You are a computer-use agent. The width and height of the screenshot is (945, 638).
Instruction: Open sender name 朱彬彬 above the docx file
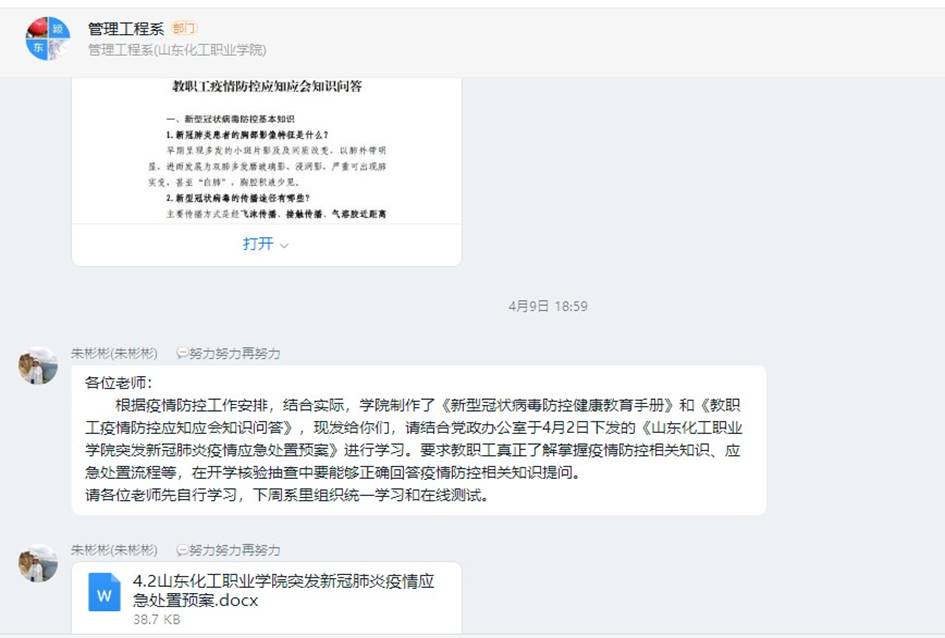coord(114,550)
